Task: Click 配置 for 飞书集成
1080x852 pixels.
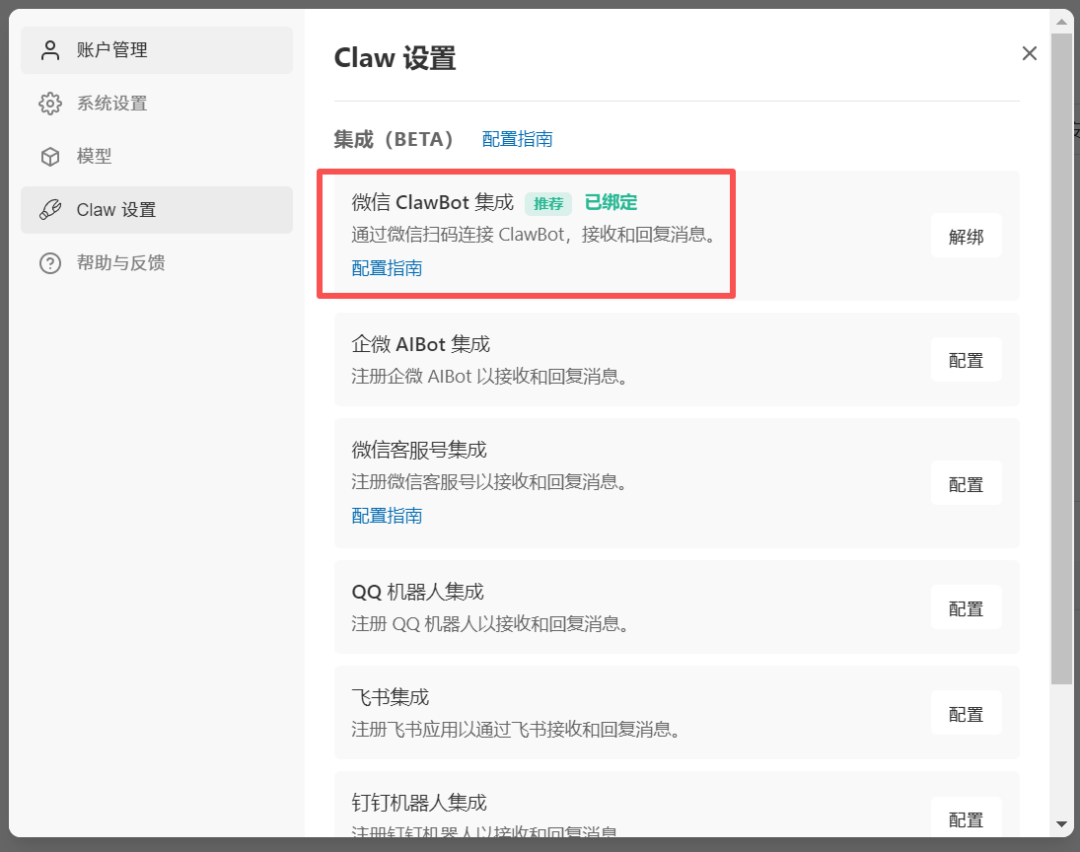Action: coord(966,713)
